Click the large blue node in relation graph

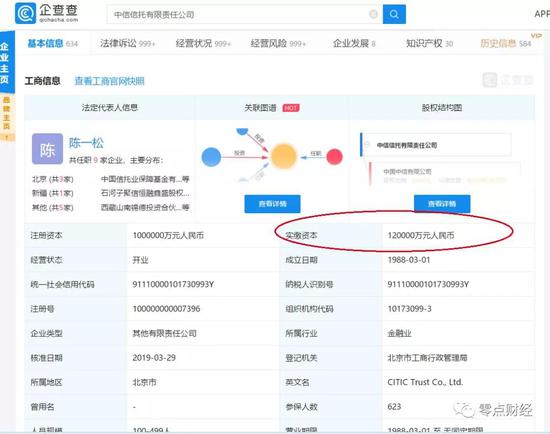[211, 157]
